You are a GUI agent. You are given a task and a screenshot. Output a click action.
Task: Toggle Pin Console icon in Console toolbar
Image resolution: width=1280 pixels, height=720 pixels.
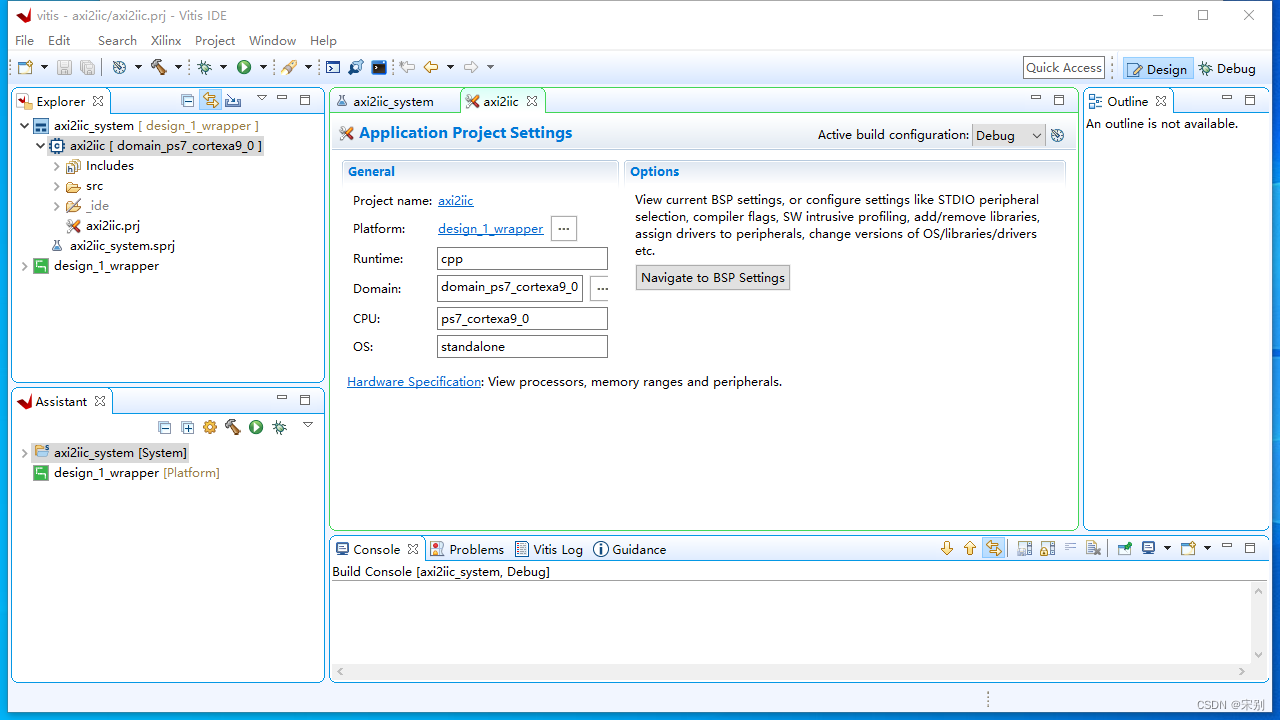point(1124,548)
